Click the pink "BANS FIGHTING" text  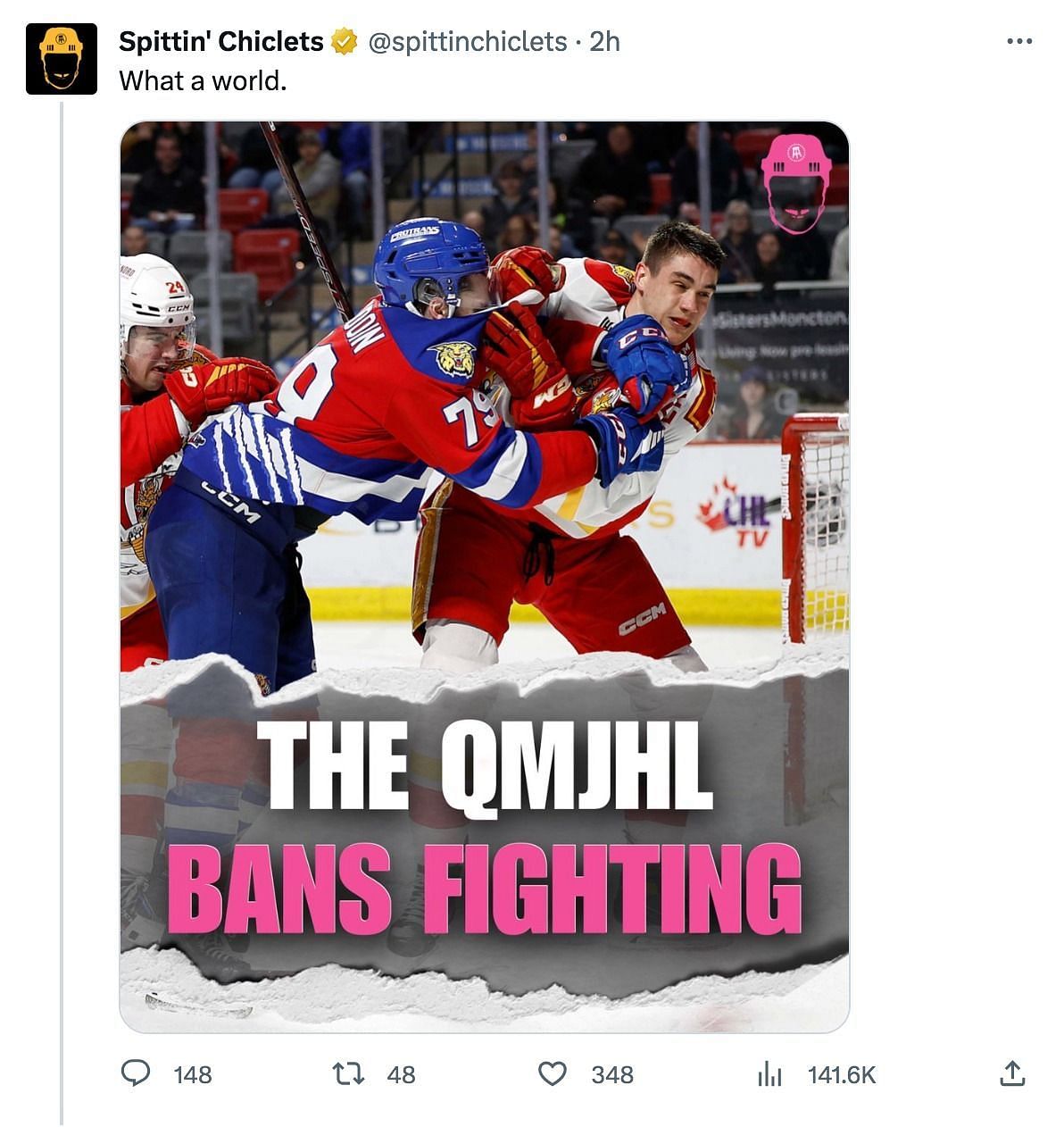pos(483,887)
